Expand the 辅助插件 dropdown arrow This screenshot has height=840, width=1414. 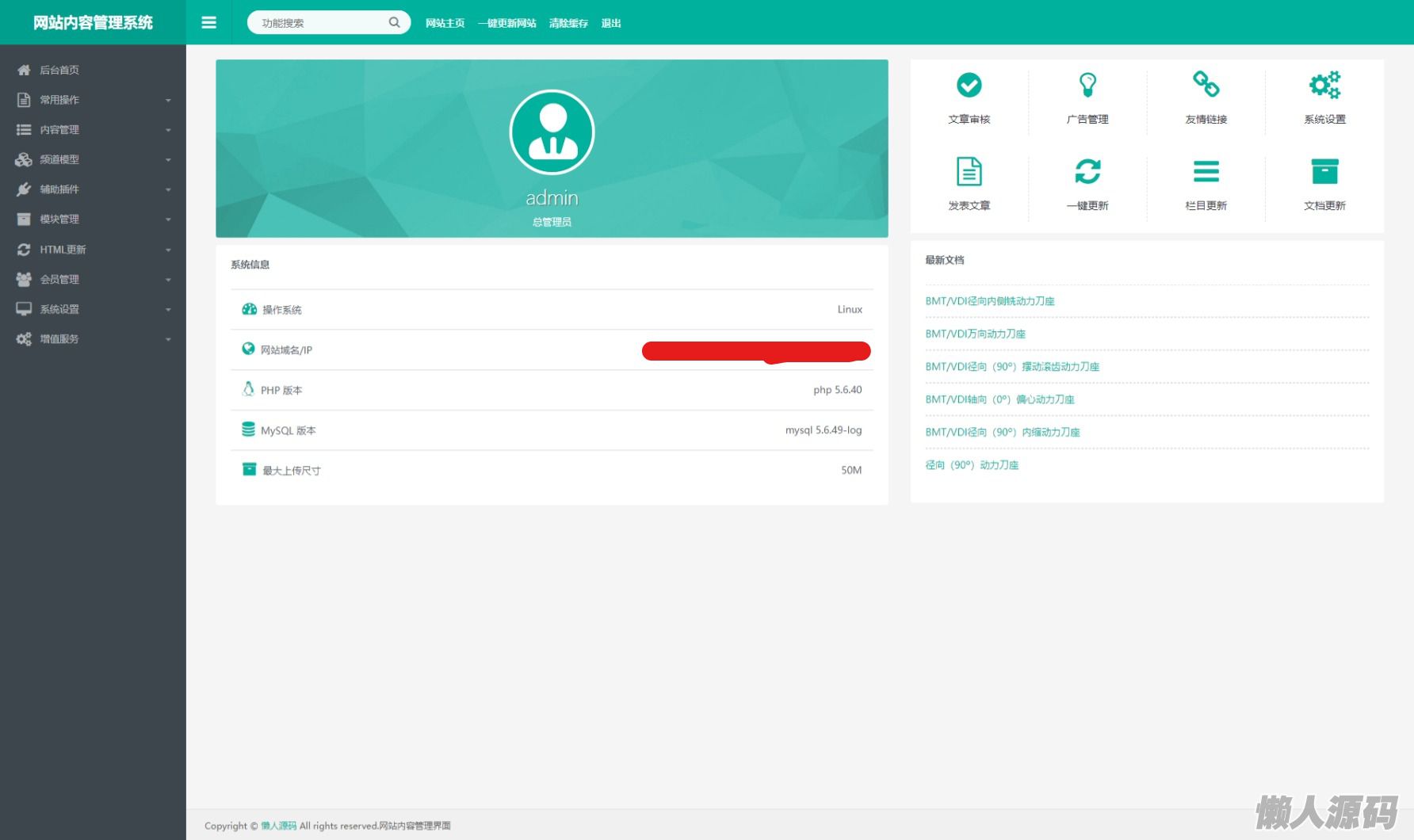click(x=168, y=190)
